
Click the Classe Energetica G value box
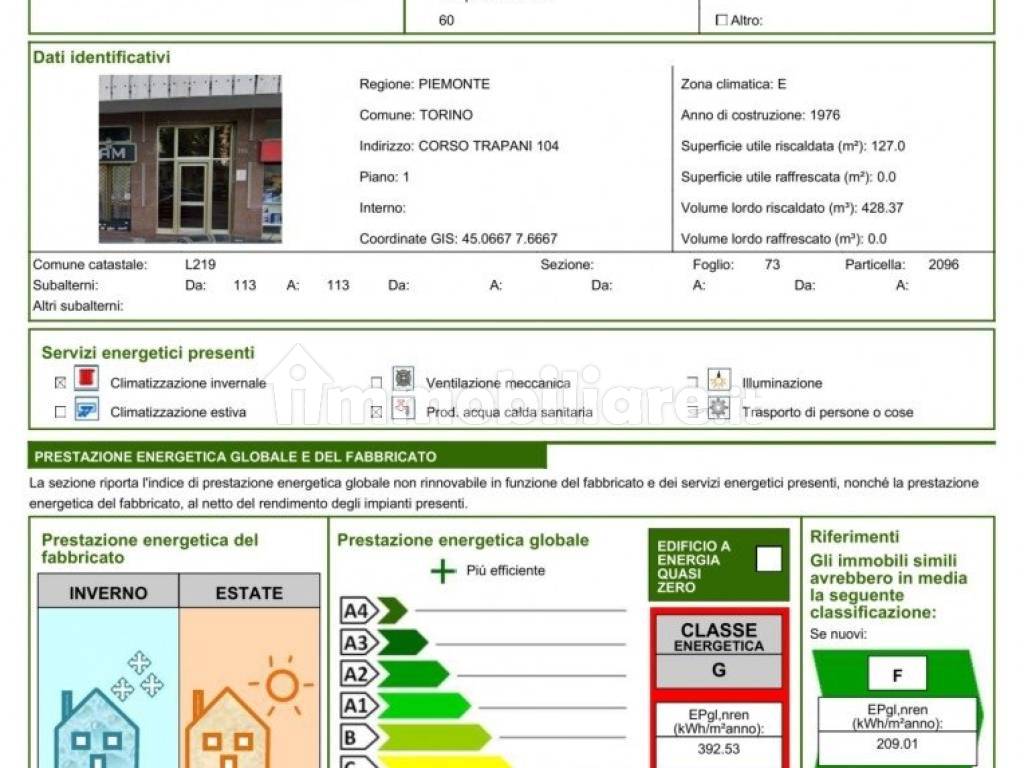[x=718, y=670]
